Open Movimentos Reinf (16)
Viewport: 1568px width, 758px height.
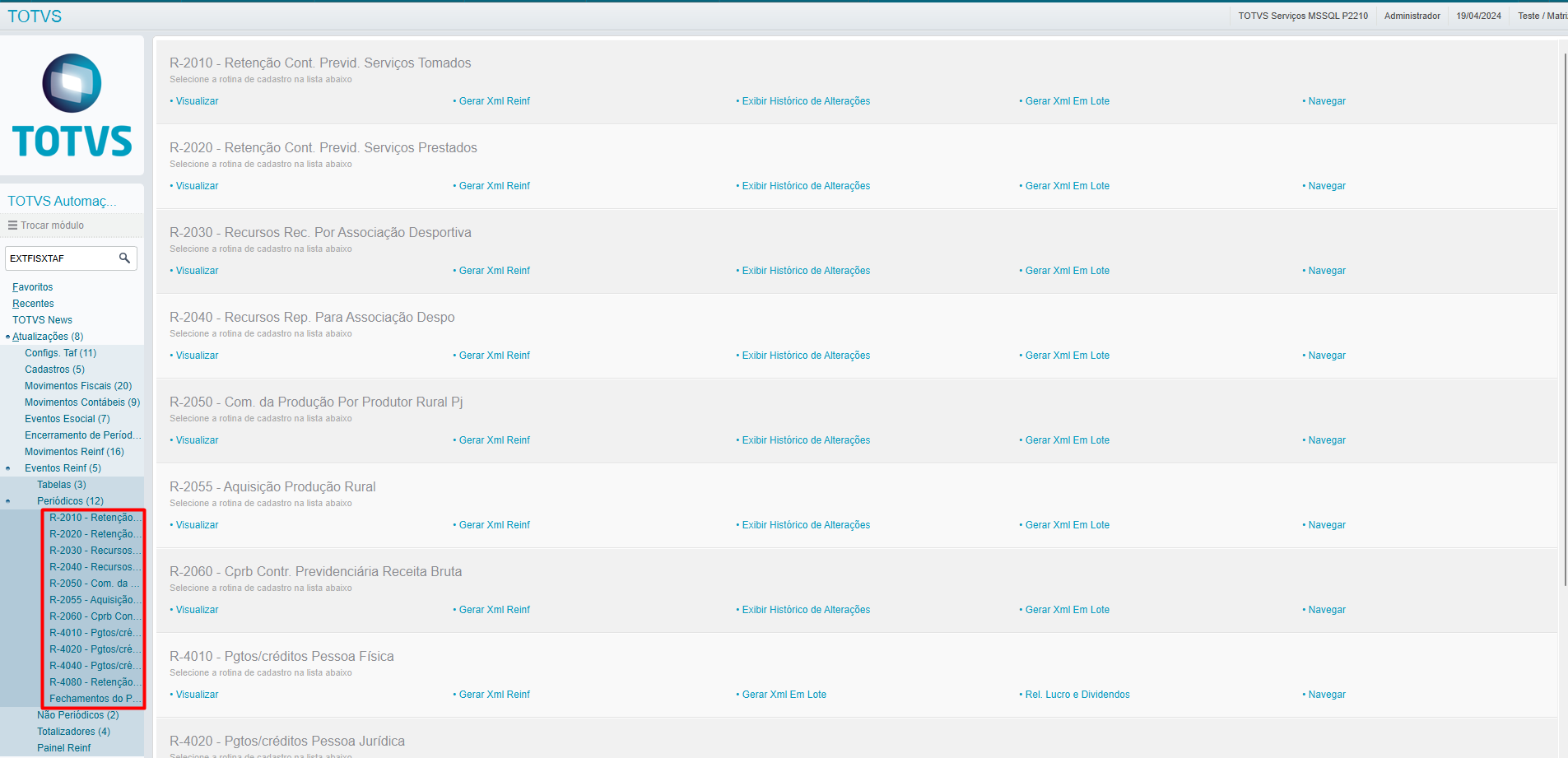pos(74,452)
